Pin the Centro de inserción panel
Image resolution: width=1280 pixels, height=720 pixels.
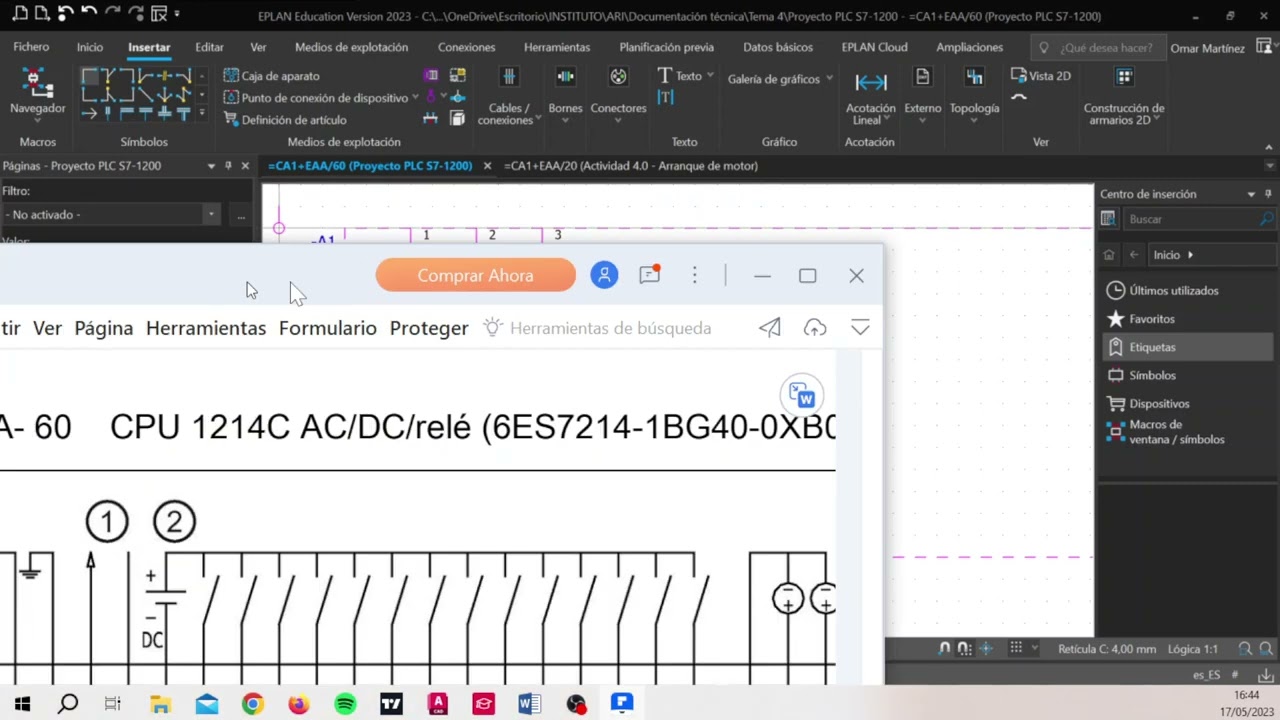pos(1268,194)
